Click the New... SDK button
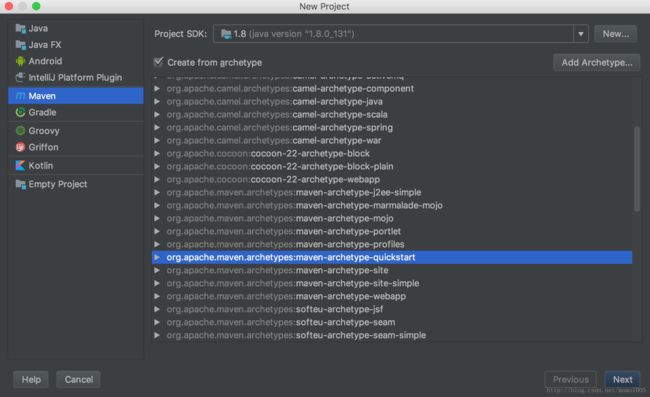Image resolution: width=650 pixels, height=397 pixels. click(616, 34)
